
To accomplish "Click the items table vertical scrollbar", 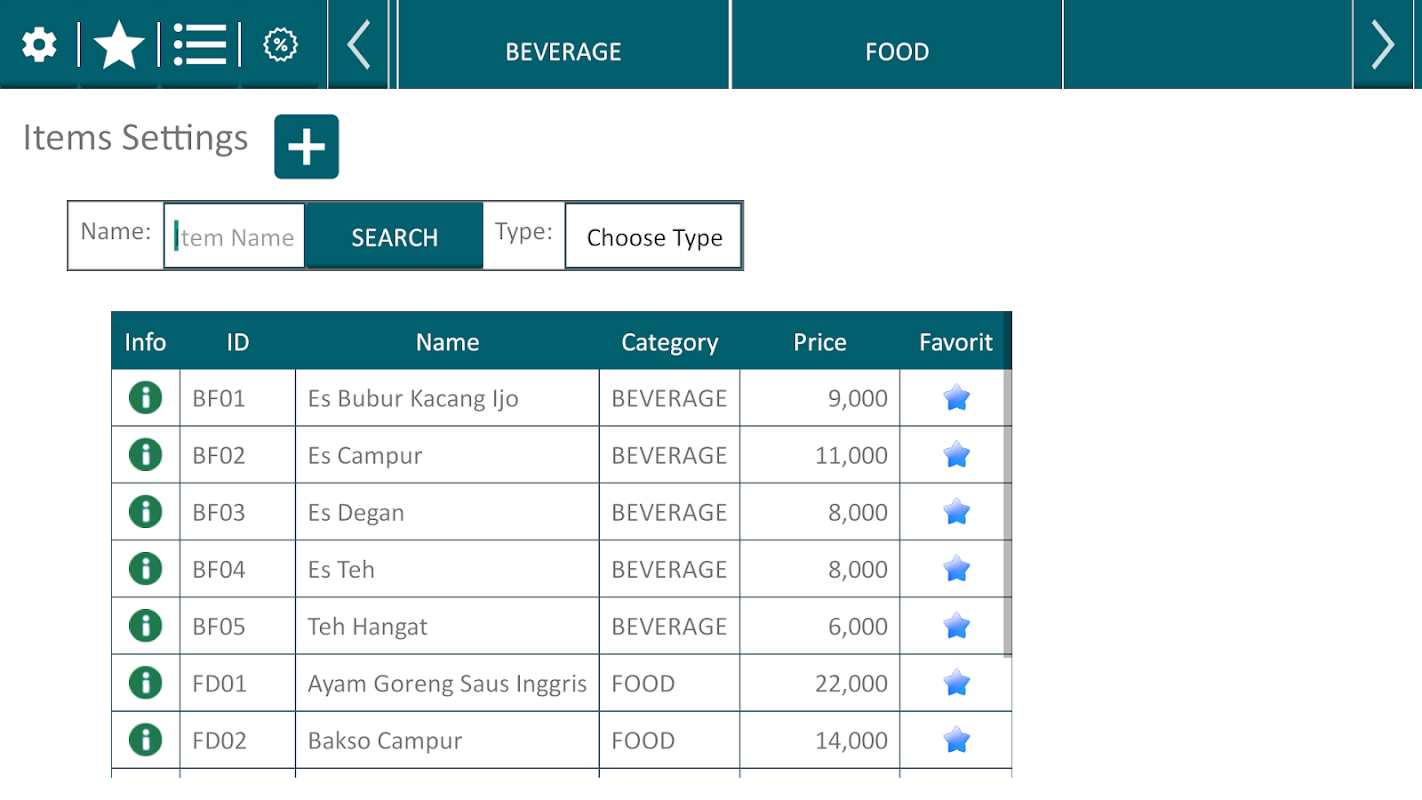I will (x=1007, y=512).
